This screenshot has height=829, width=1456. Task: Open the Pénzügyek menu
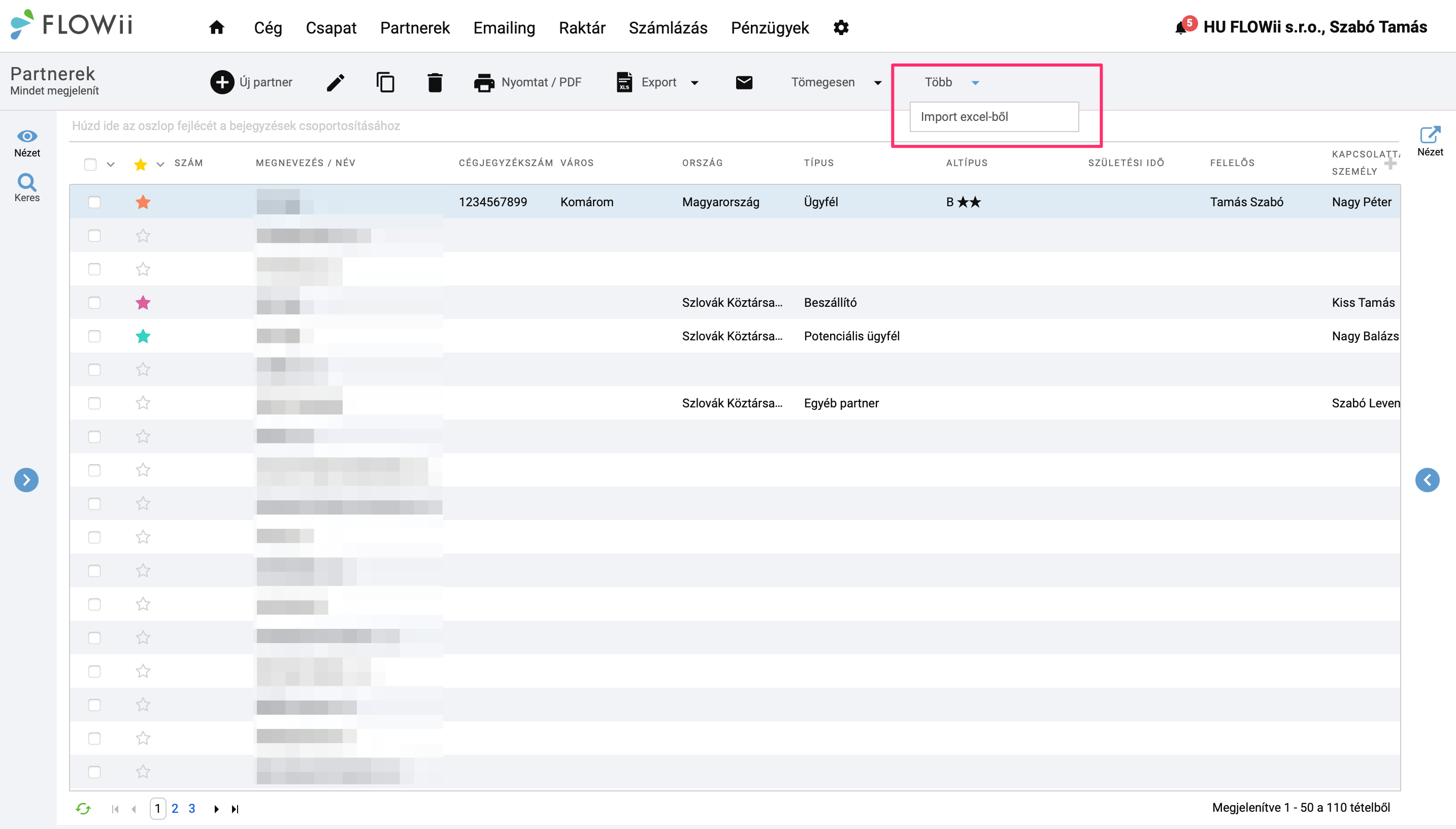[770, 27]
